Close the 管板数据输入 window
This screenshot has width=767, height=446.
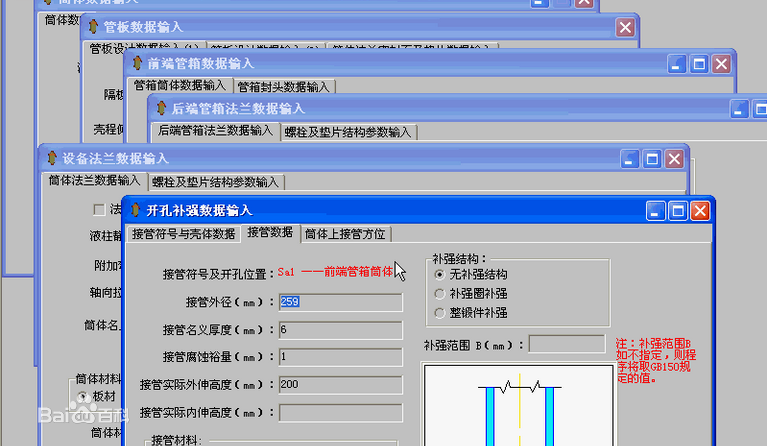point(625,27)
